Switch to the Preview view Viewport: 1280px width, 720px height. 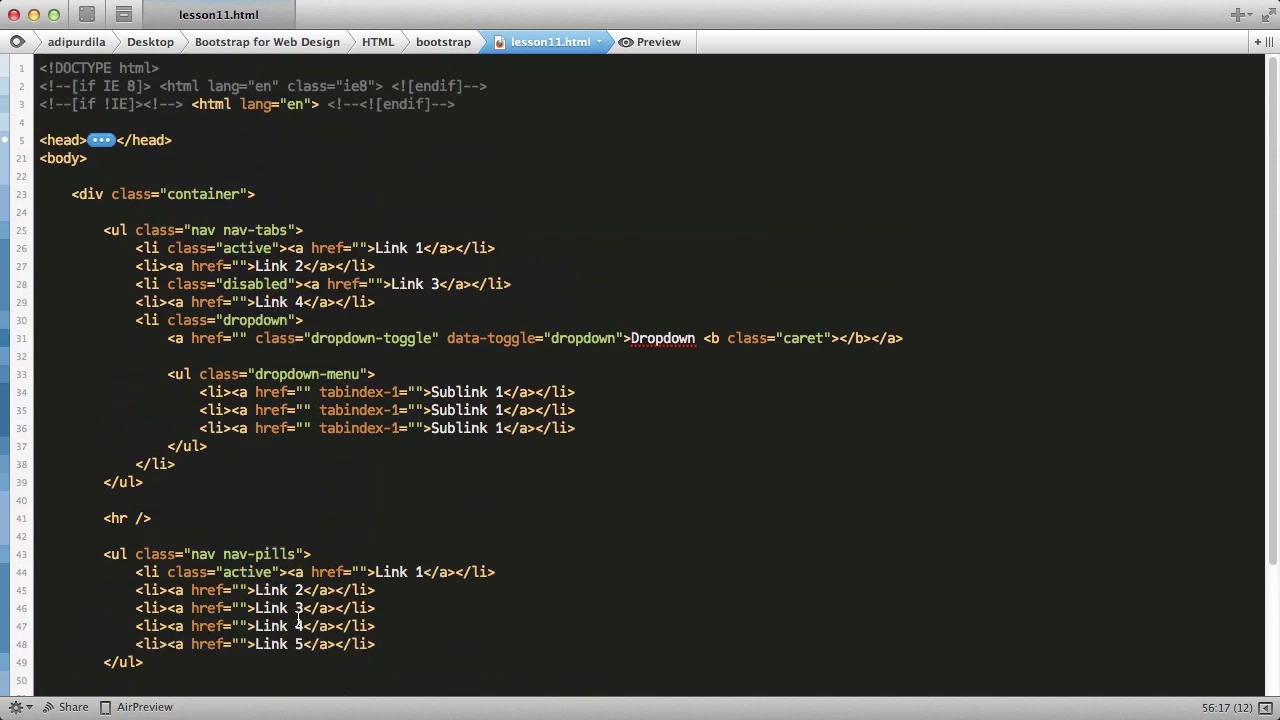pos(649,42)
